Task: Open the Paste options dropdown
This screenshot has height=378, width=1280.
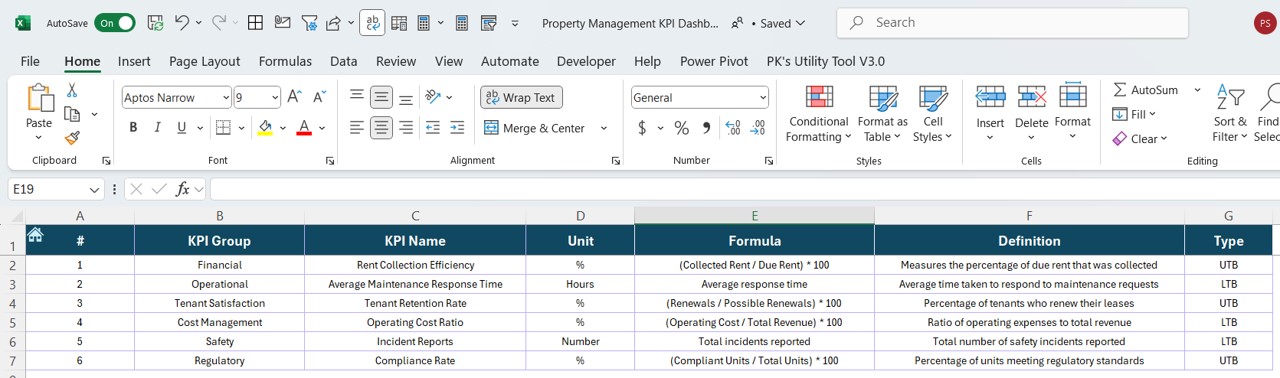Action: [39, 137]
